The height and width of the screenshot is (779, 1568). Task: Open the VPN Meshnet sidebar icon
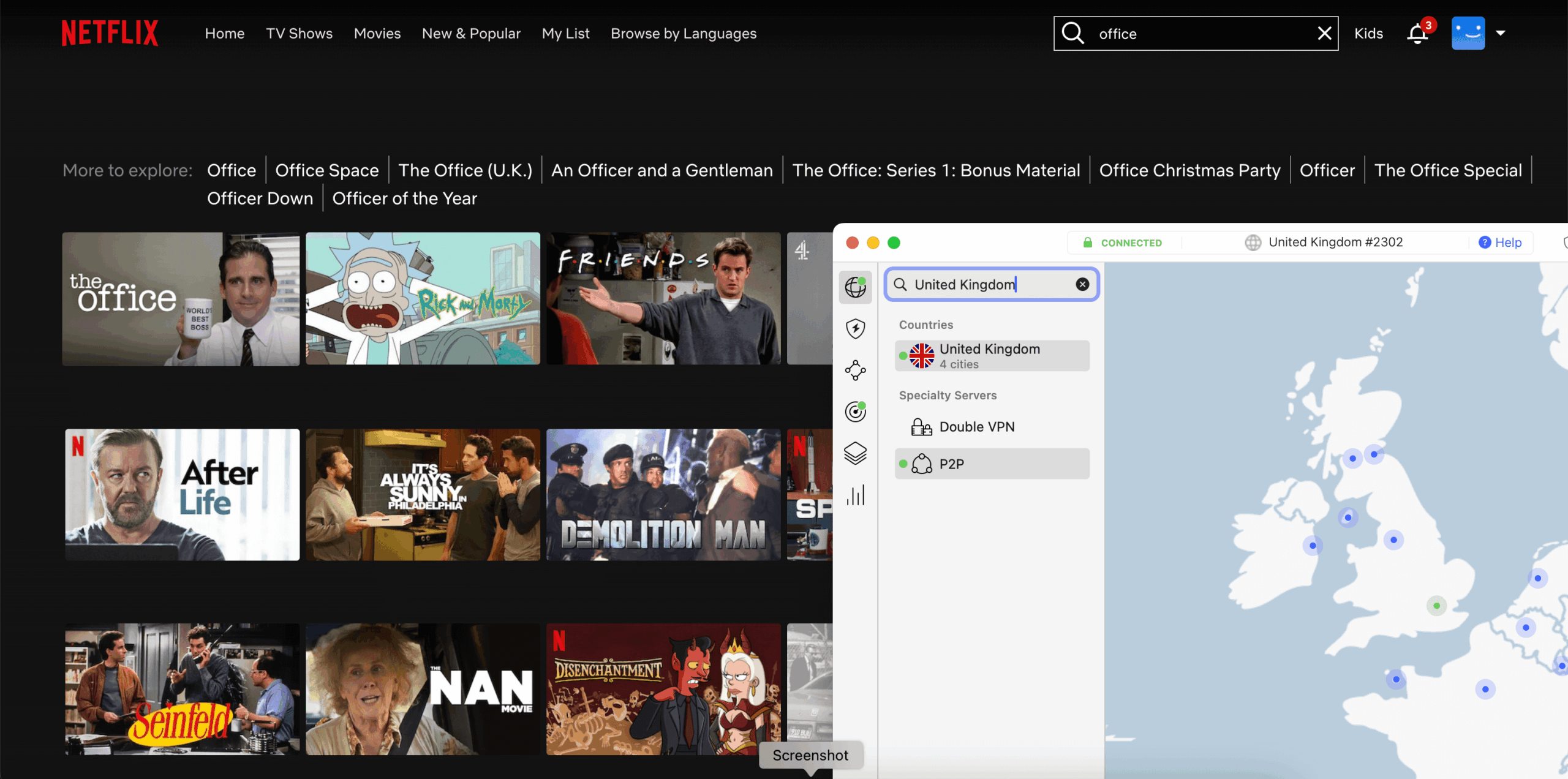coord(855,370)
